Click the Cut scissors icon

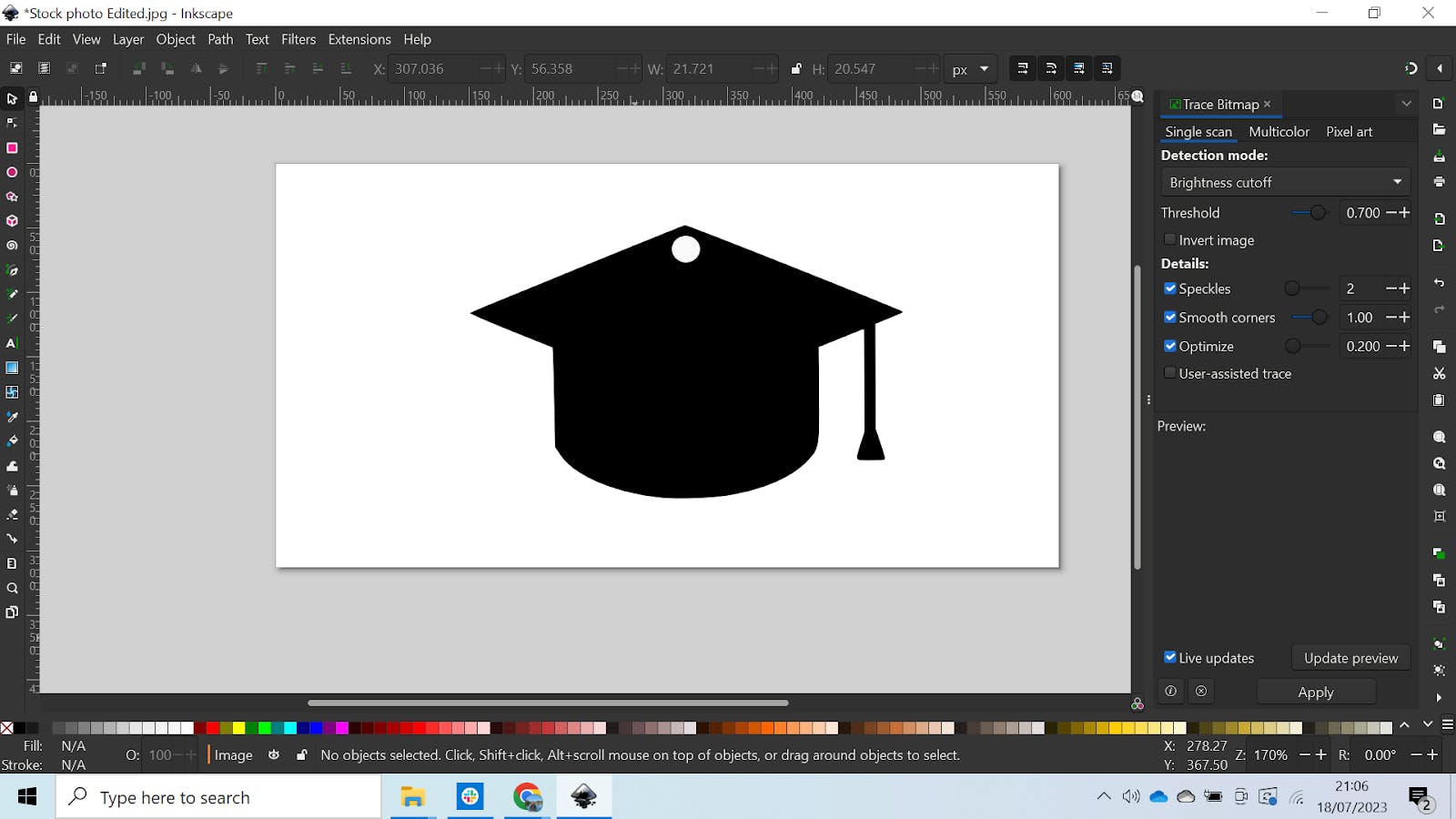1439,374
